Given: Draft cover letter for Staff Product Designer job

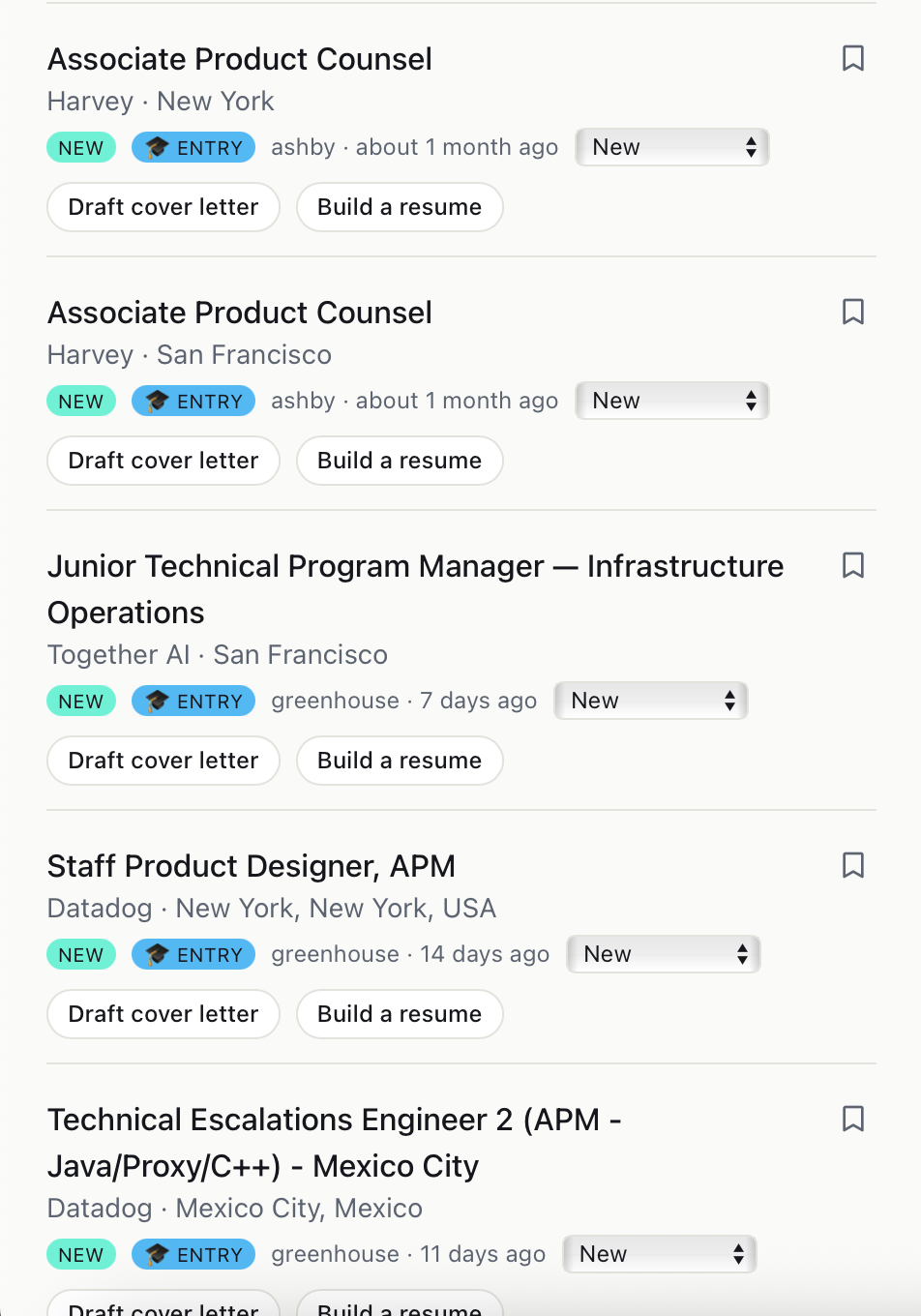Looking at the screenshot, I should click(163, 1014).
